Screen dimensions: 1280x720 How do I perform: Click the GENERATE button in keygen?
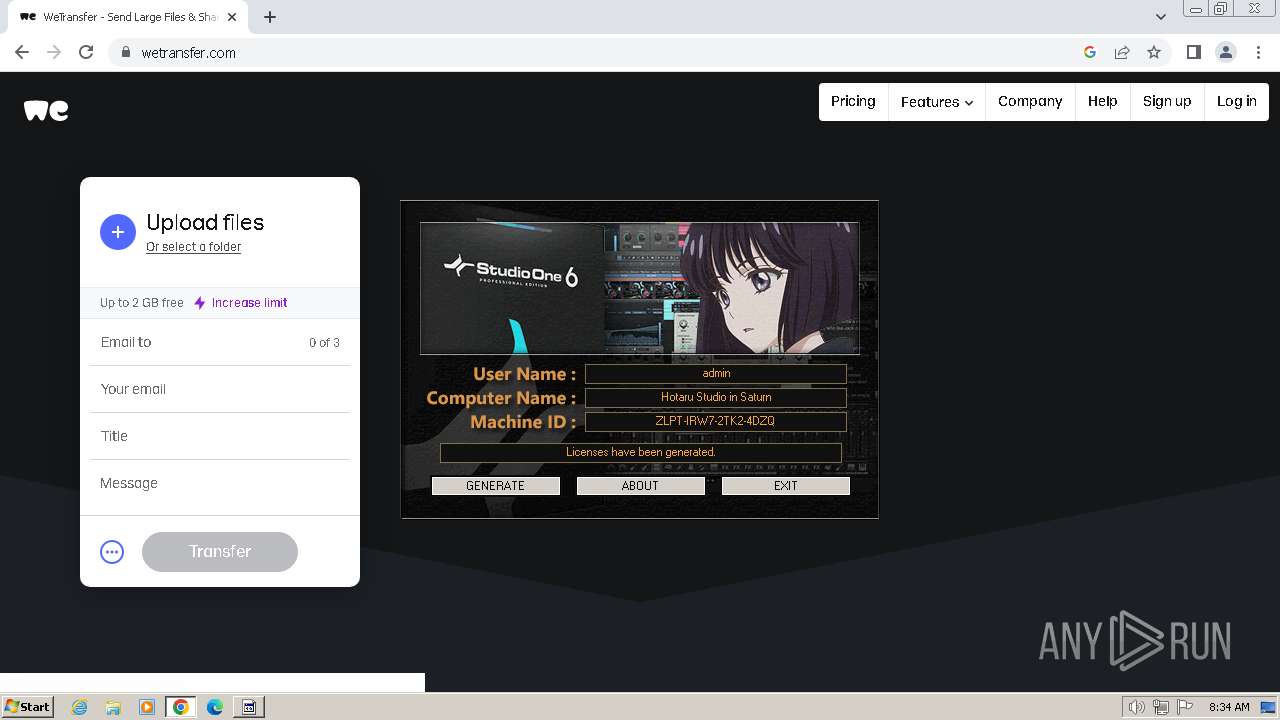coord(495,486)
